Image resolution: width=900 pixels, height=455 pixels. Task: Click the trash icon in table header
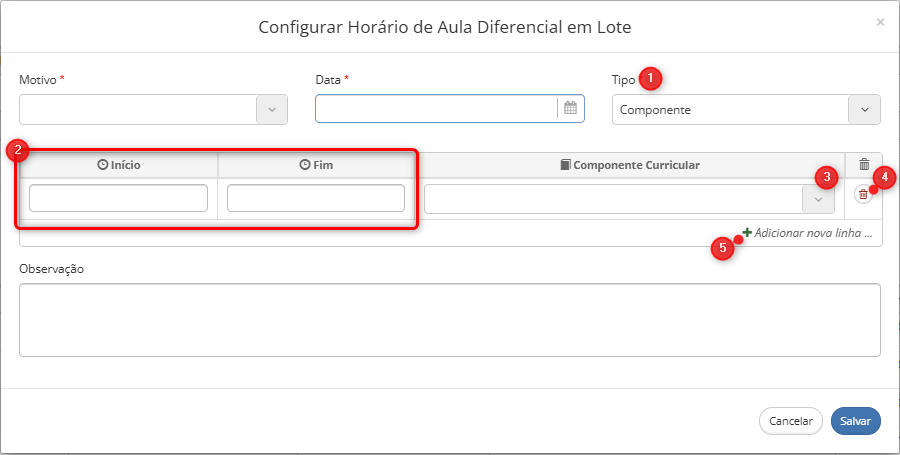coord(864,165)
